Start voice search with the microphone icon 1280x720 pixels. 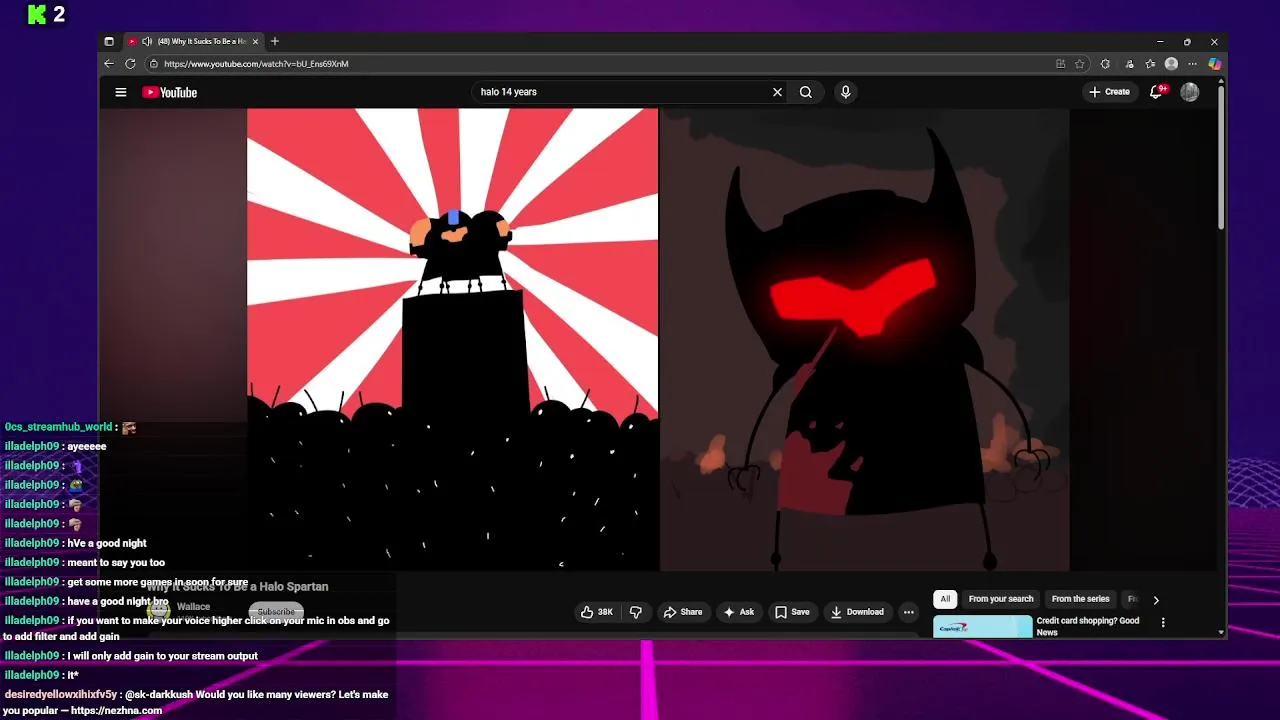pyautogui.click(x=845, y=92)
